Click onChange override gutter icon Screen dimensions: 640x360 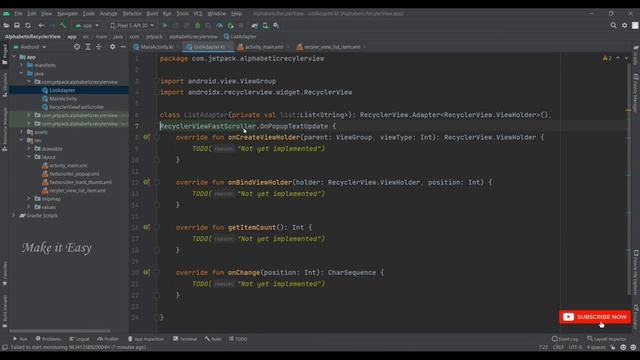(x=146, y=272)
